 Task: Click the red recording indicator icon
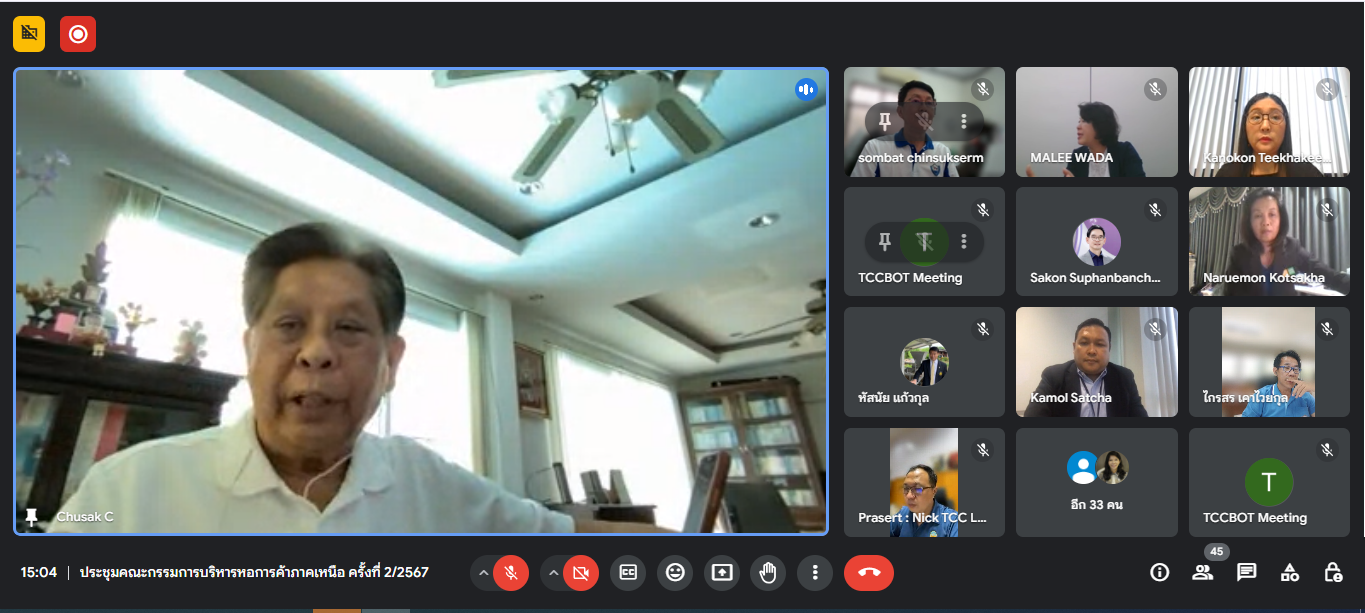click(x=78, y=34)
